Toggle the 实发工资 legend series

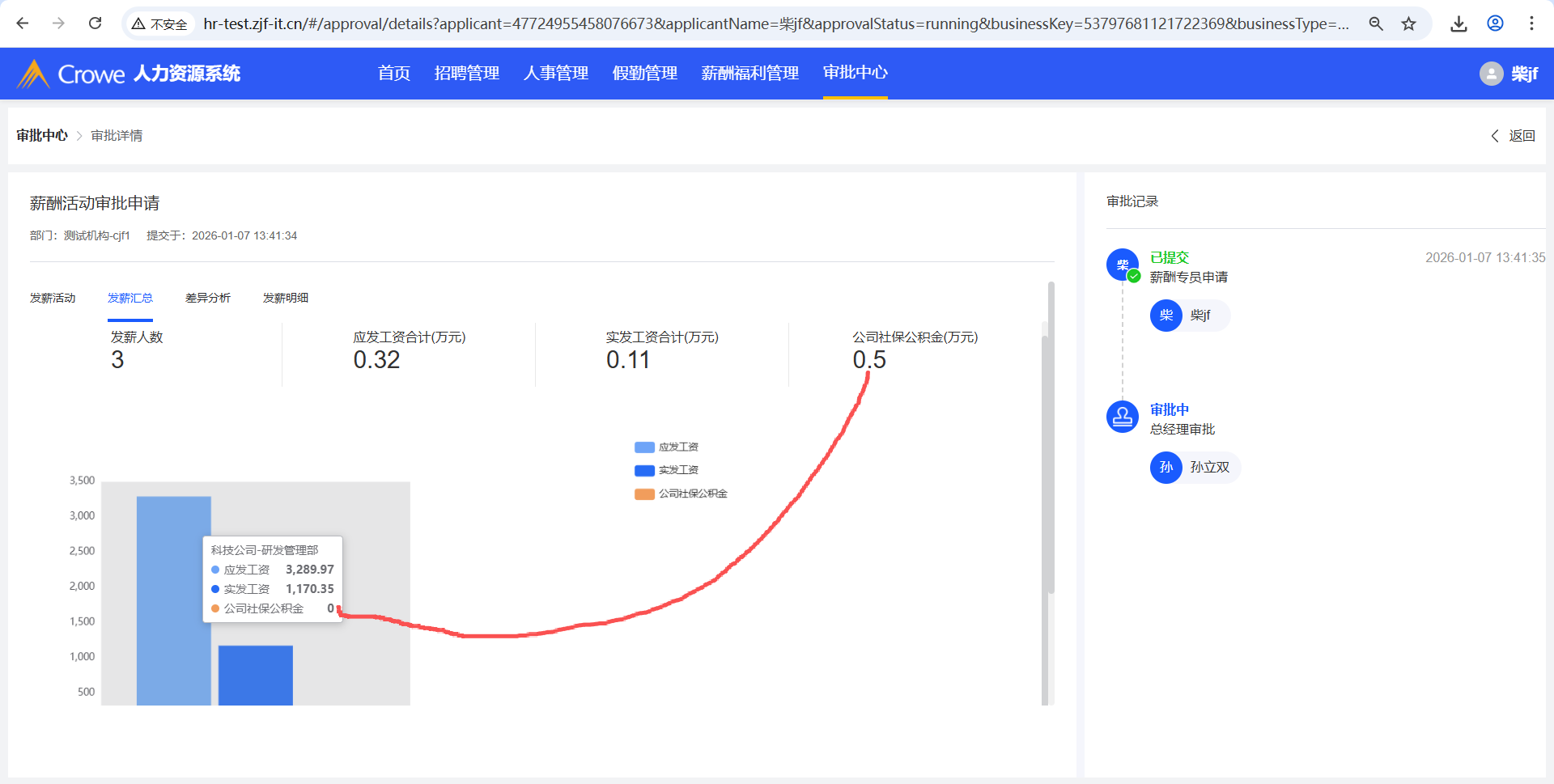[x=667, y=470]
